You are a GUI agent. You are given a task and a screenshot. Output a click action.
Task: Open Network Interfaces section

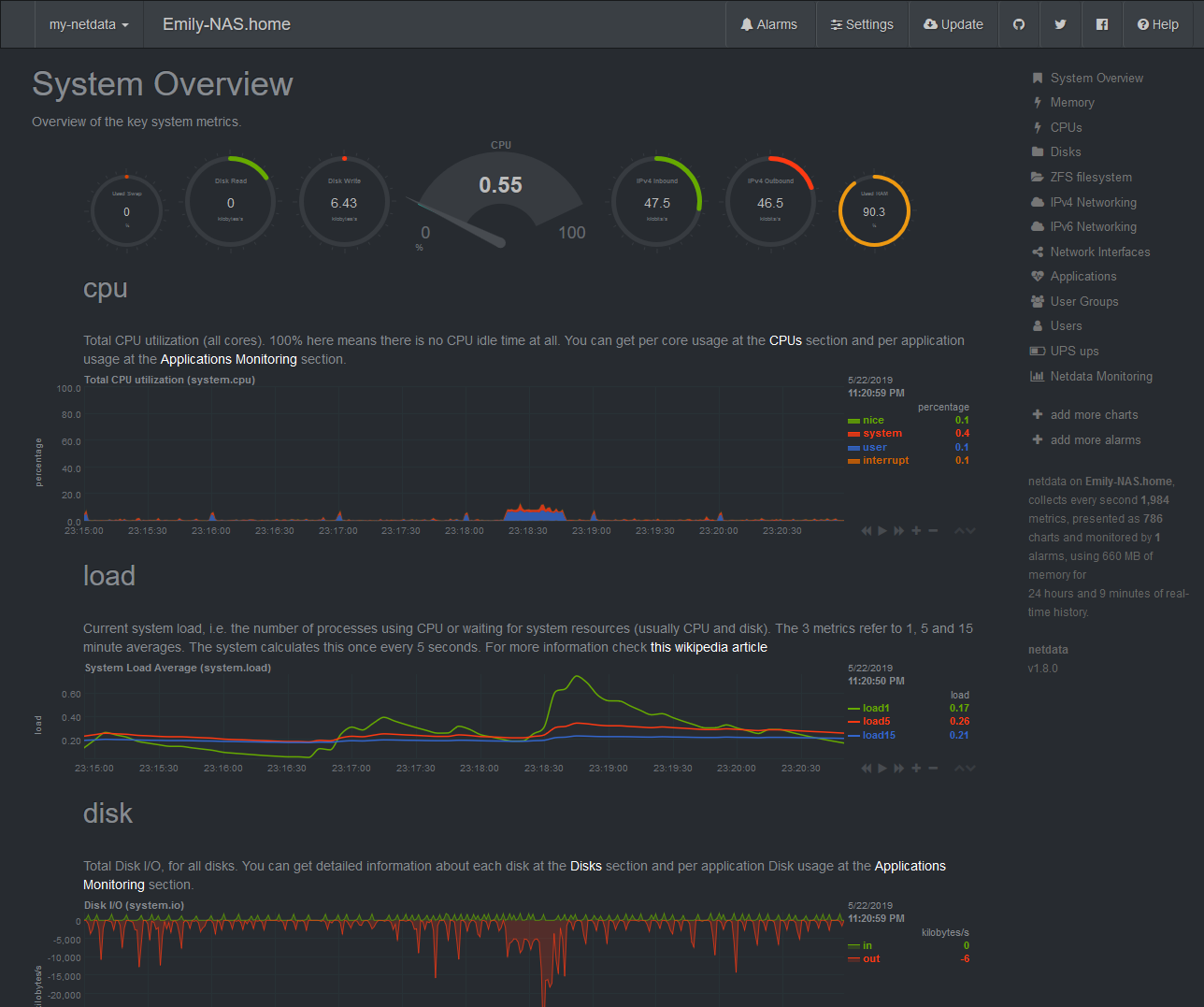tap(1099, 252)
